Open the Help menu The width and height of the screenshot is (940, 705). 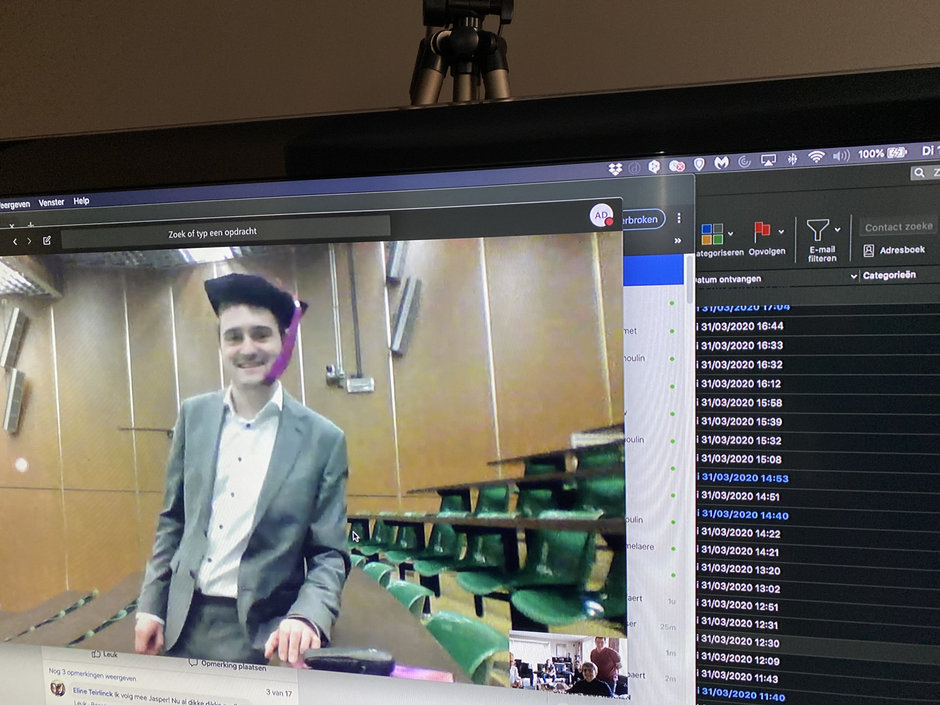click(81, 201)
